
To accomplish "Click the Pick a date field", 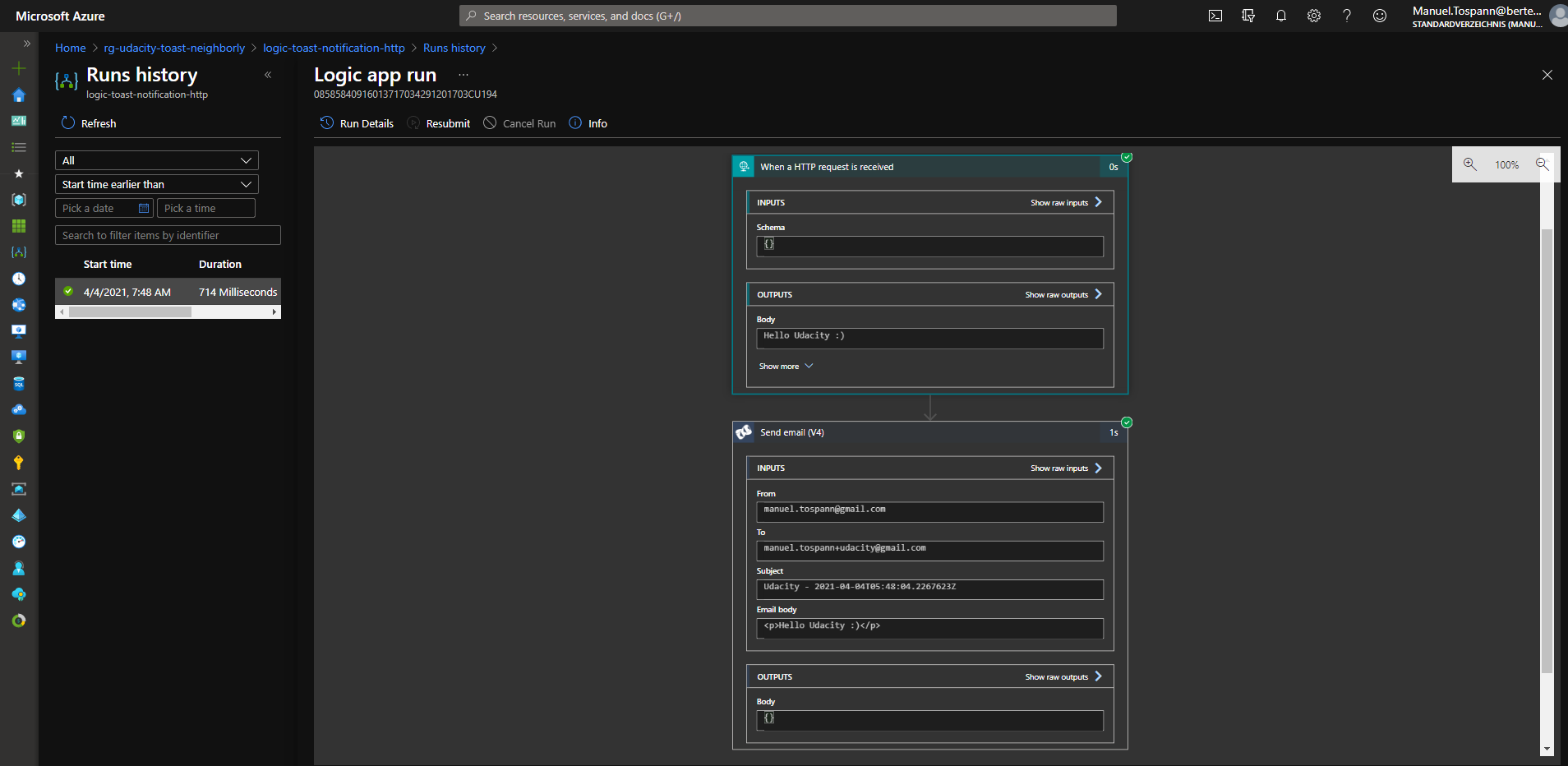I will tap(104, 208).
